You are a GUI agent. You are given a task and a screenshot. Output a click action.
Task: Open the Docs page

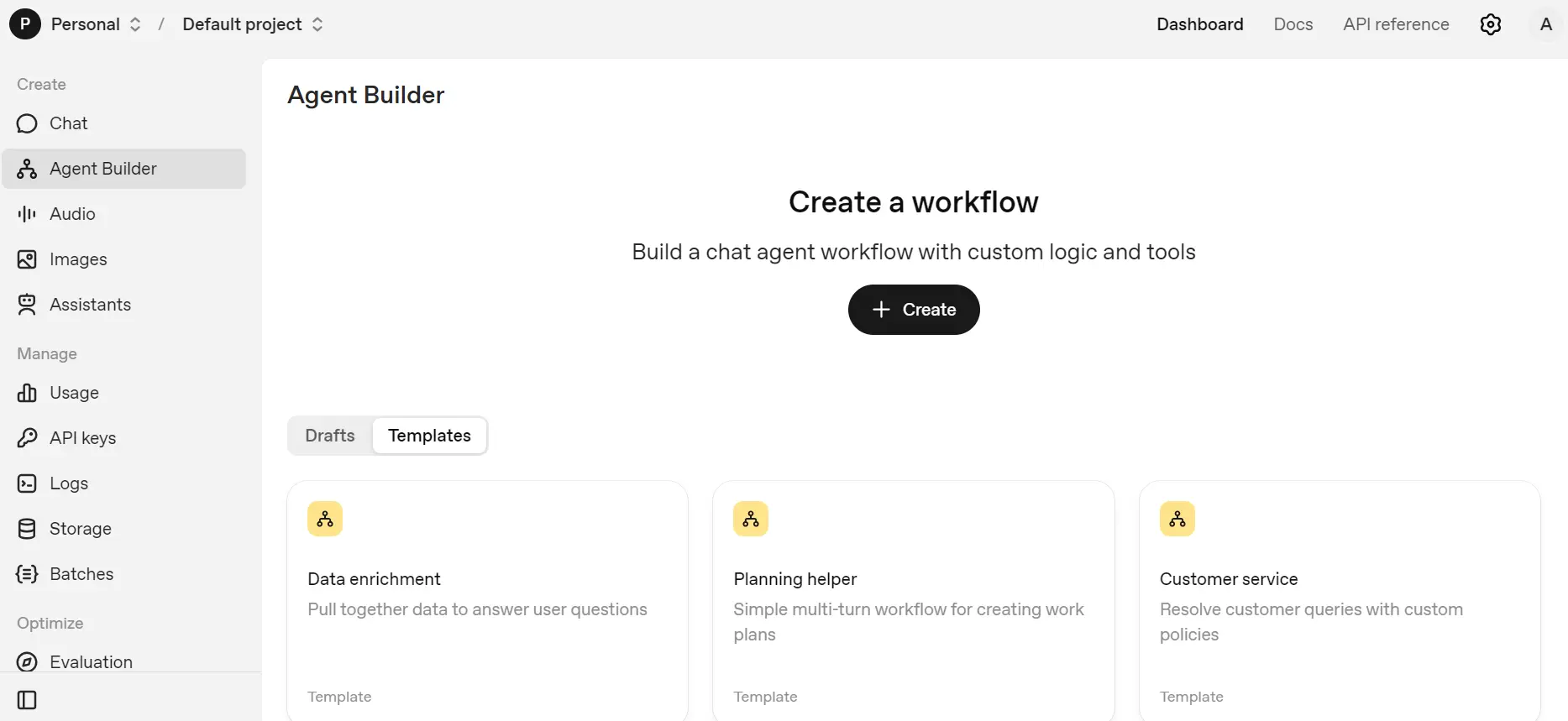(1293, 24)
